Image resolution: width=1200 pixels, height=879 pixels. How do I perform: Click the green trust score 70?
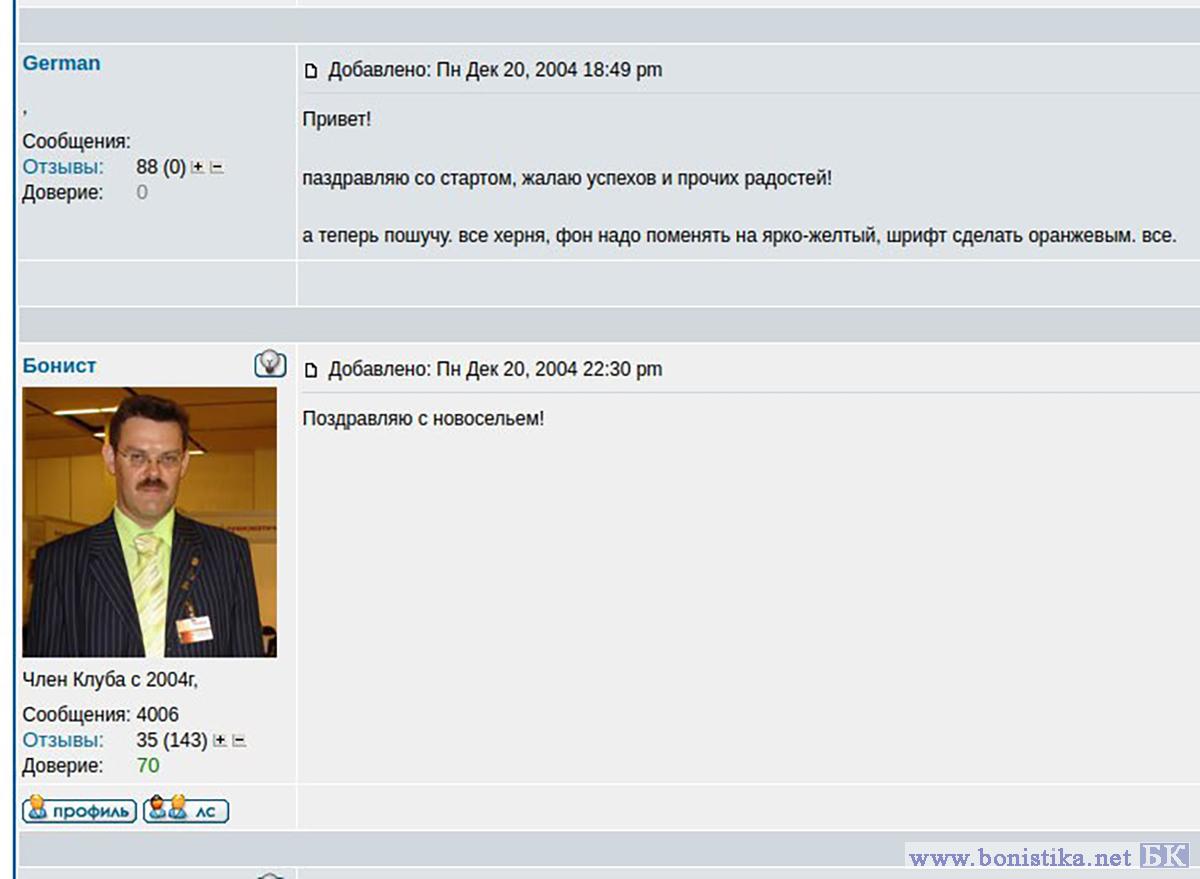(x=148, y=766)
